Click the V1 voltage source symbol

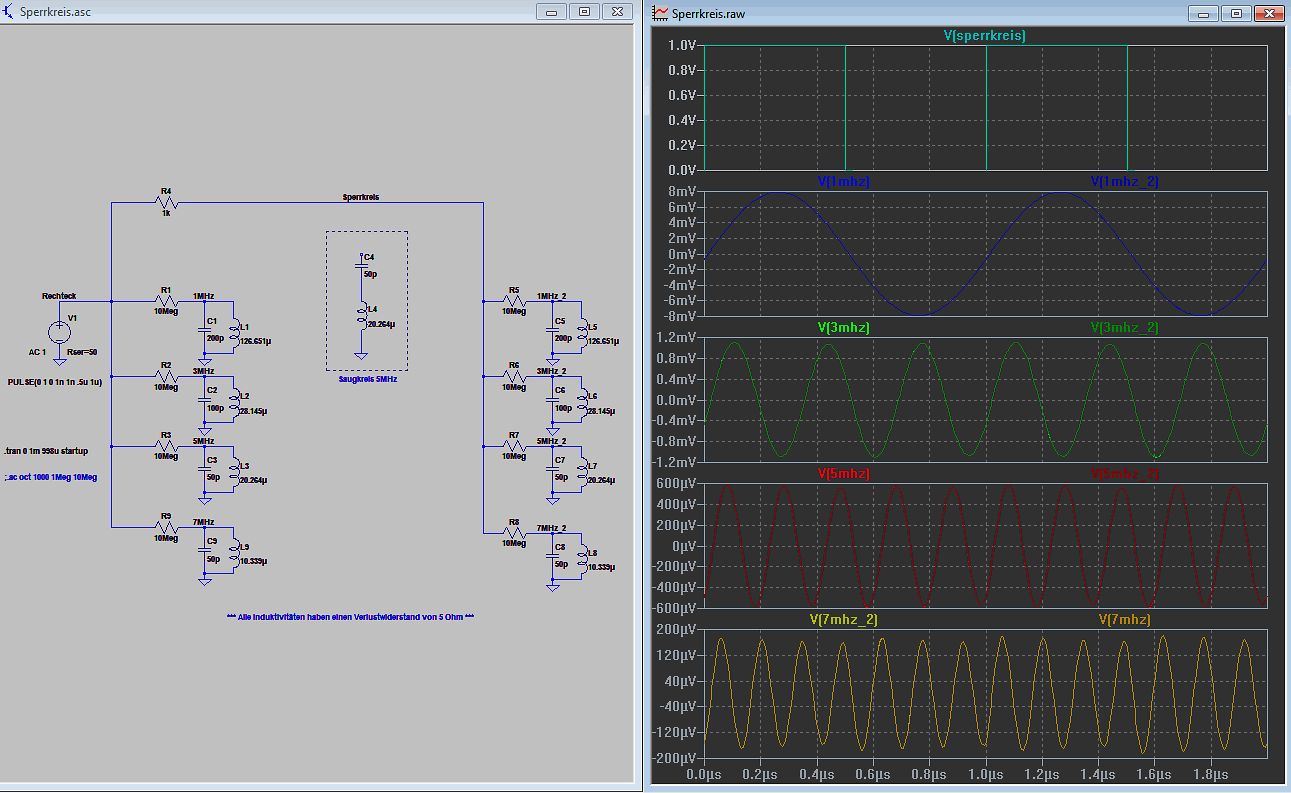coord(60,333)
